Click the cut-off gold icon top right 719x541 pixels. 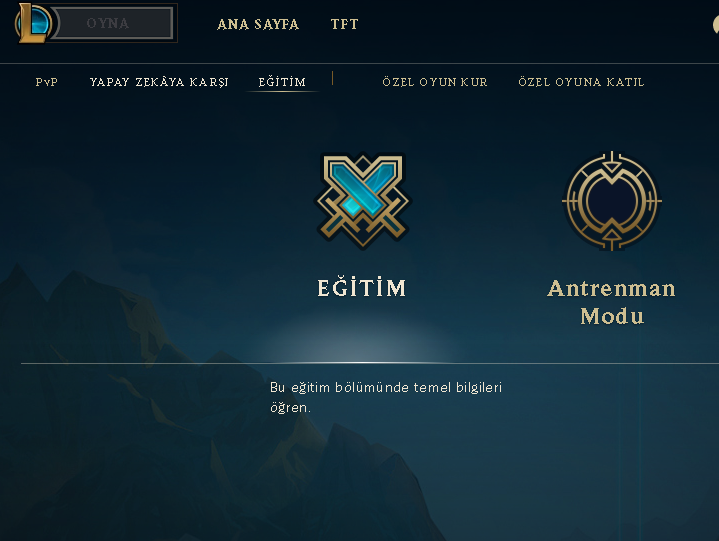715,24
